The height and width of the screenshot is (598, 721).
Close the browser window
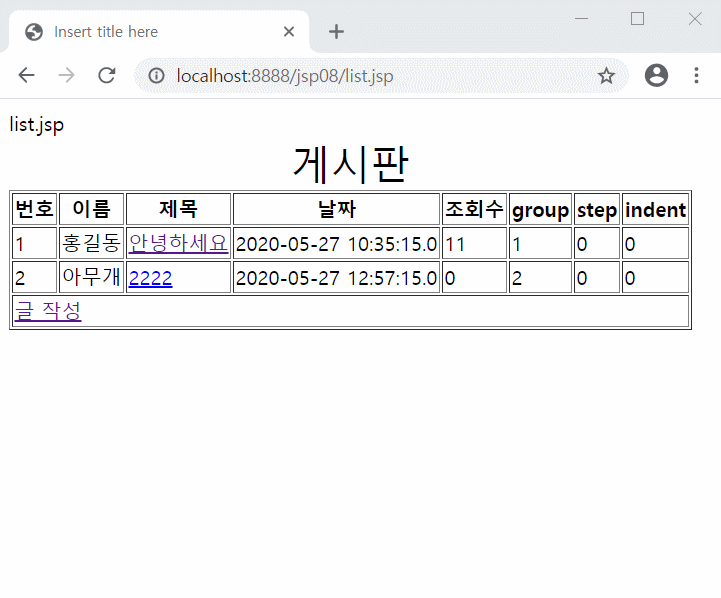click(695, 19)
